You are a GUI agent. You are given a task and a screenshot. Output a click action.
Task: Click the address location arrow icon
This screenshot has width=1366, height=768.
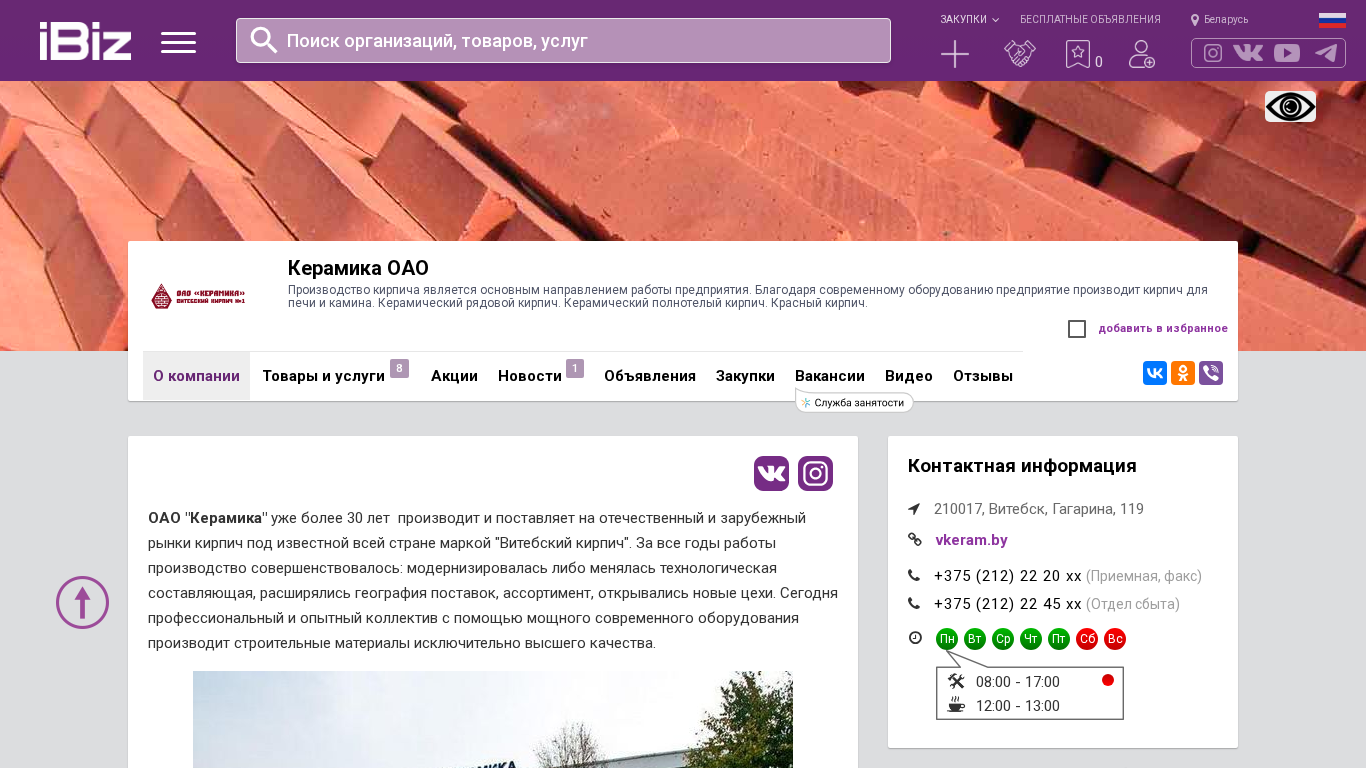click(x=914, y=509)
